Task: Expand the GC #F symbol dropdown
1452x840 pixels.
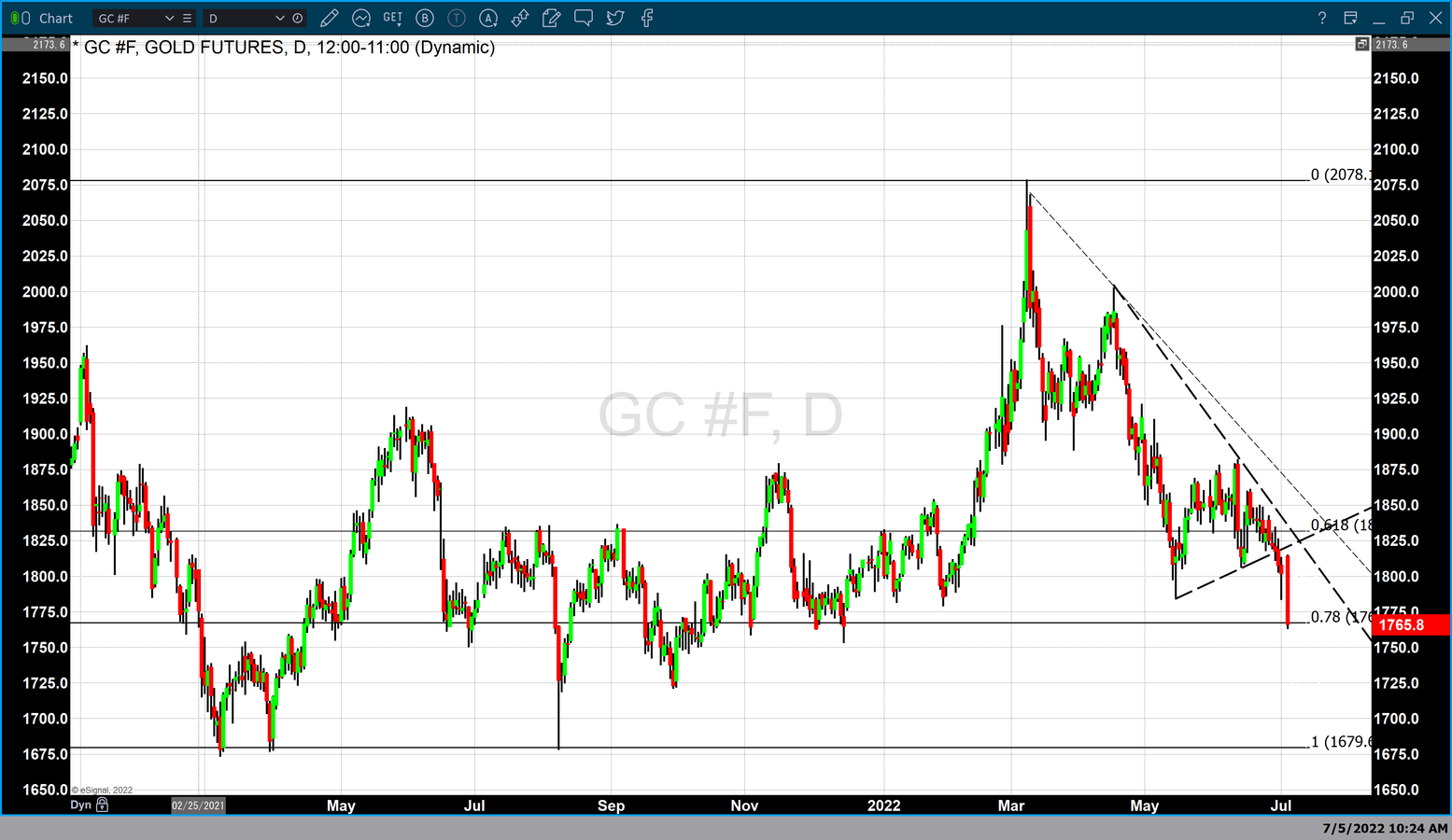Action: [x=169, y=18]
